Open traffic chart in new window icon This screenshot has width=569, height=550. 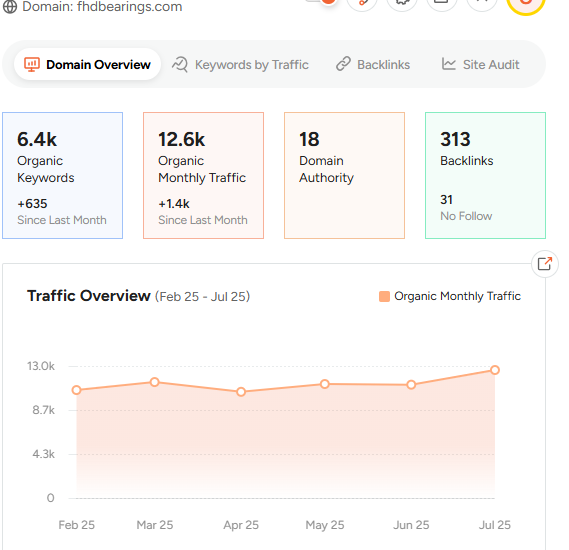click(544, 264)
